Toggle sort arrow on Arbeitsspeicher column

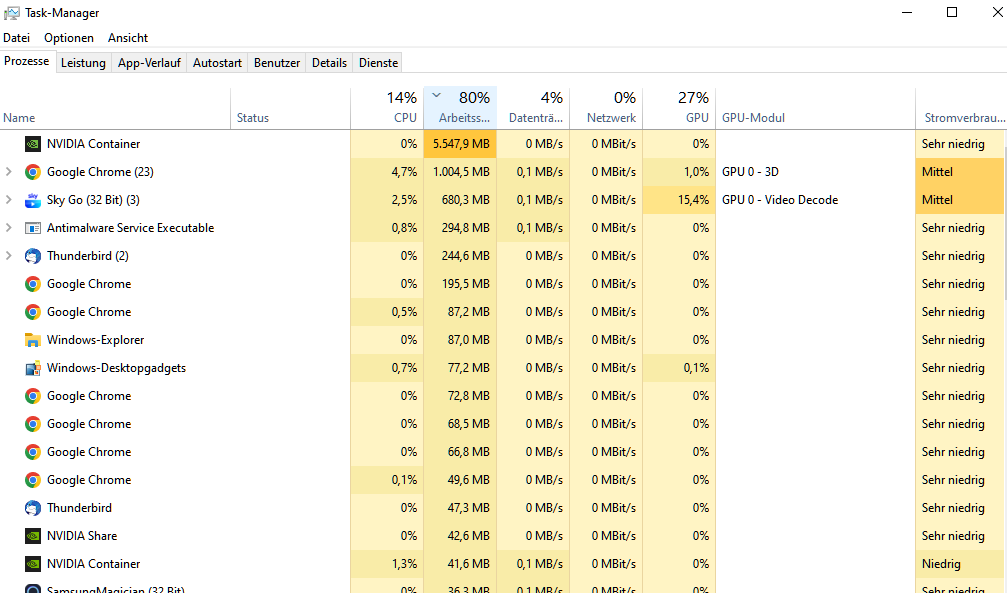(x=436, y=95)
